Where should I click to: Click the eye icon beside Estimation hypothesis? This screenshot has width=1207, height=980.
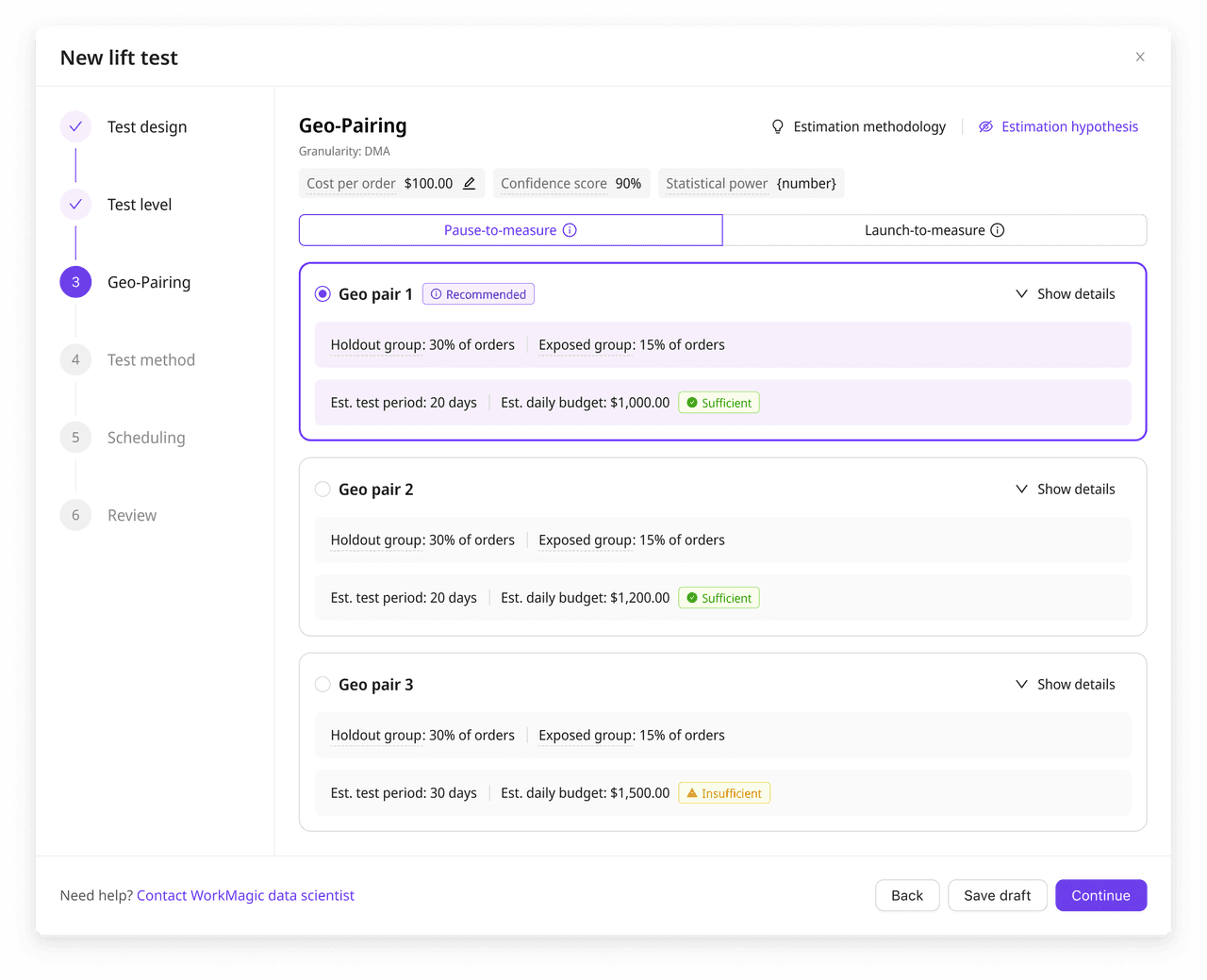pyautogui.click(x=985, y=126)
